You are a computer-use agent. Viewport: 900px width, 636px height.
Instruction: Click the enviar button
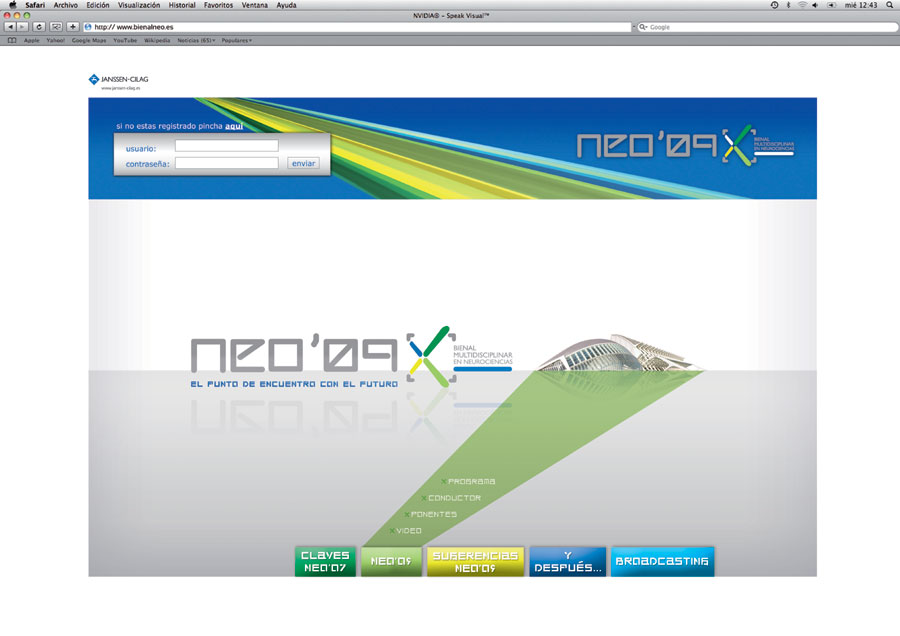point(303,164)
